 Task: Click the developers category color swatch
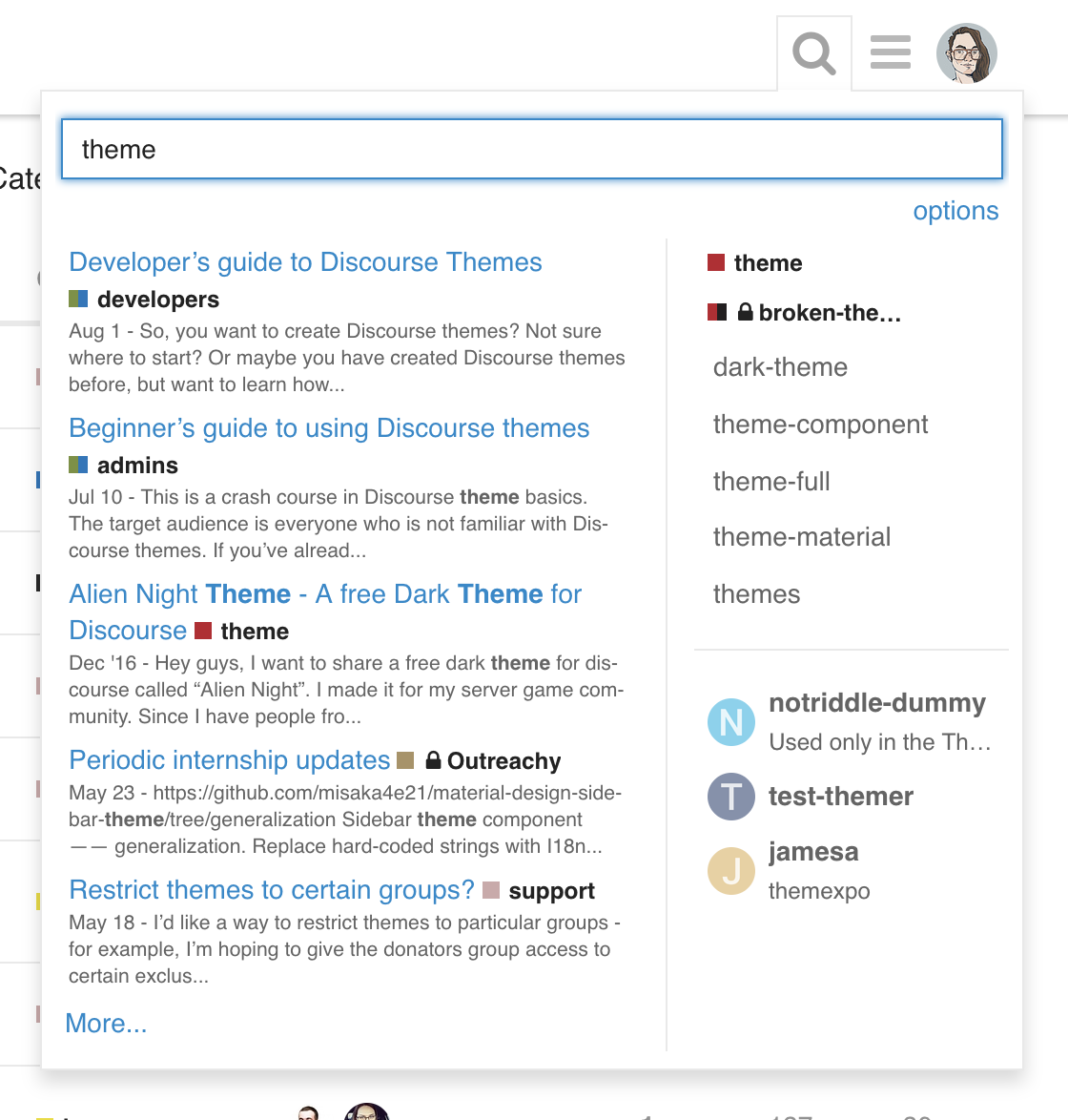coord(77,299)
